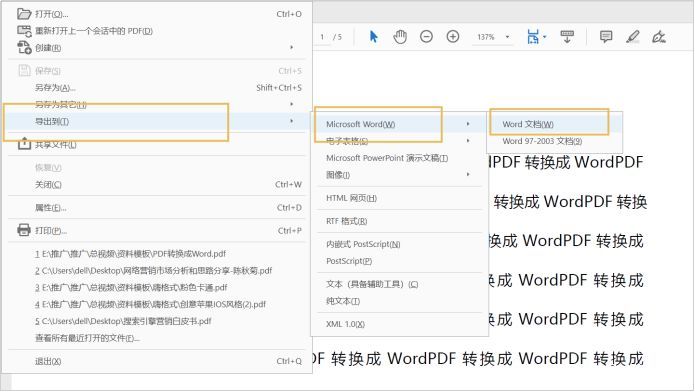
Task: Click the greyed save disk icon
Action: 24,71
